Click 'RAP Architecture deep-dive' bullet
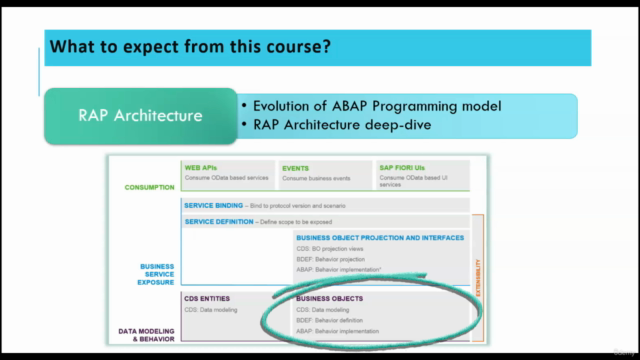 [x=342, y=124]
